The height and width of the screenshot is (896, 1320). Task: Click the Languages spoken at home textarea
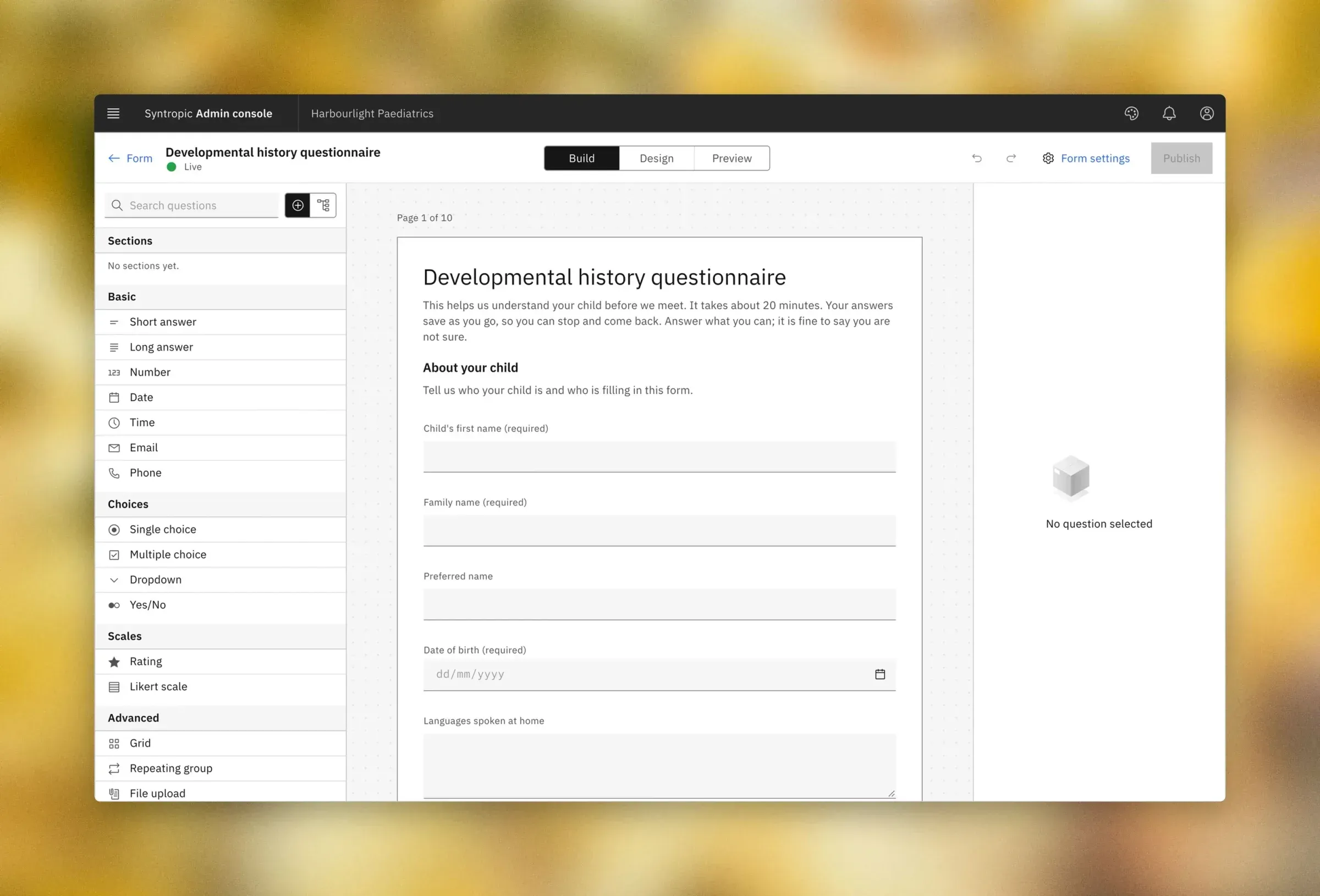point(659,766)
